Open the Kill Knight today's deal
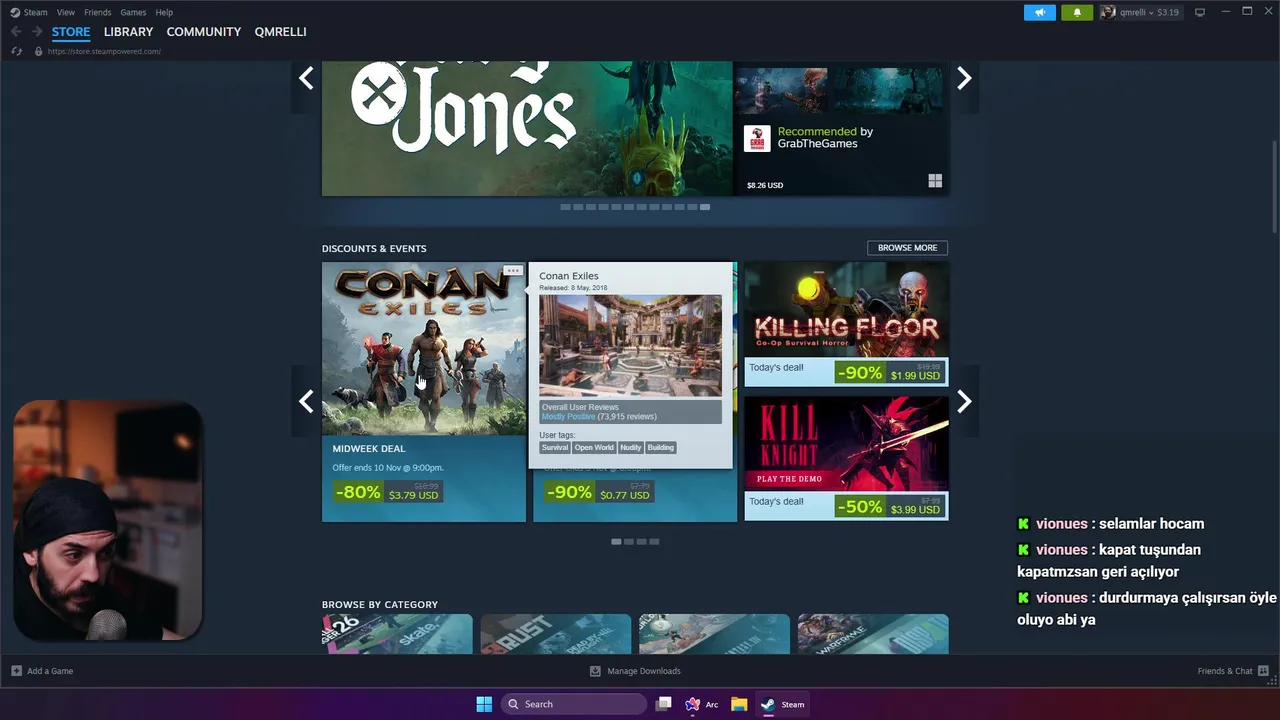 pos(846,458)
